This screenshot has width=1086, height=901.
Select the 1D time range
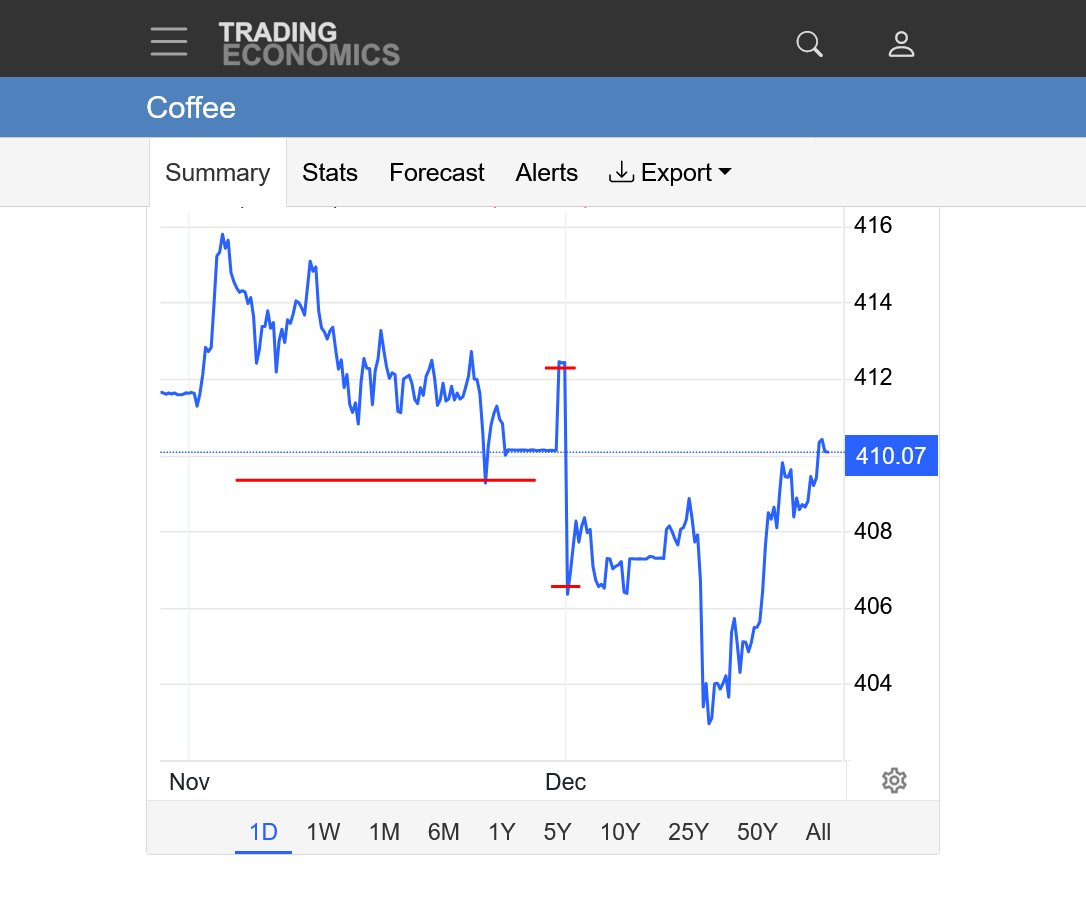click(263, 832)
